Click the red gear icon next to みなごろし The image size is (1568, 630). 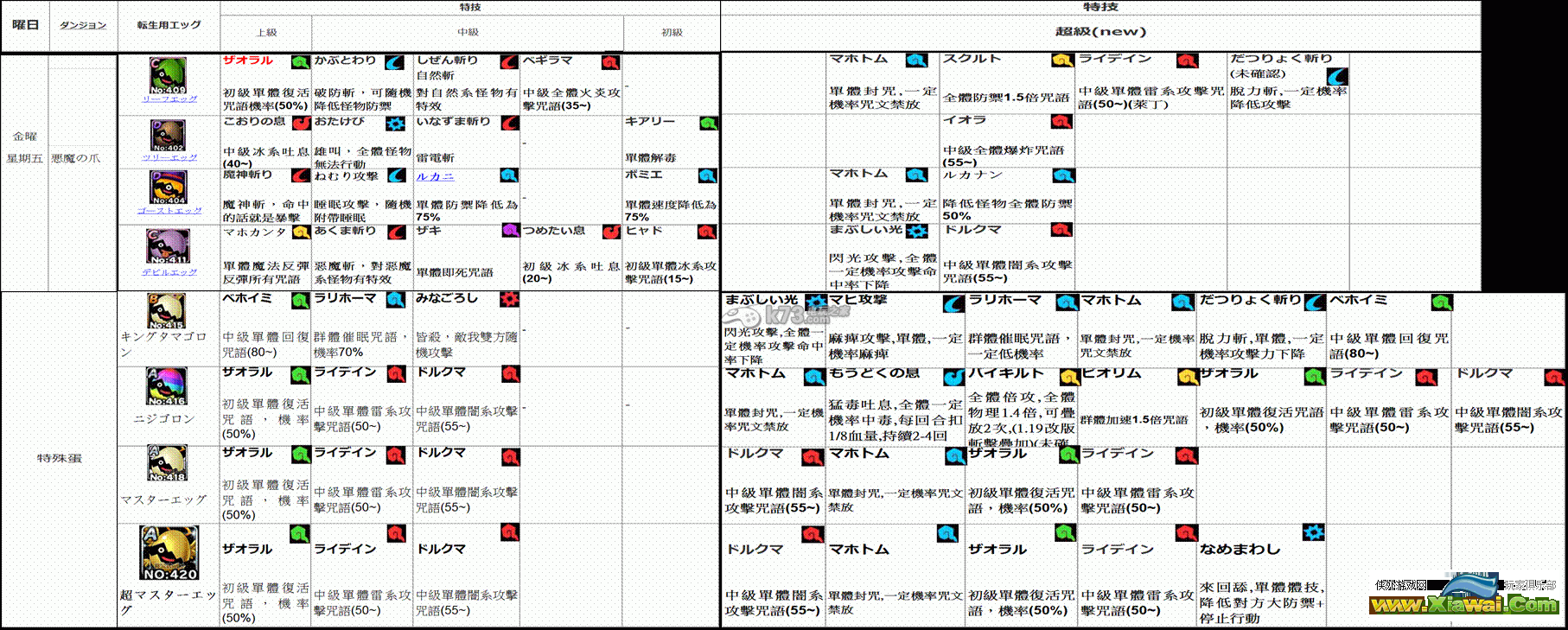510,299
